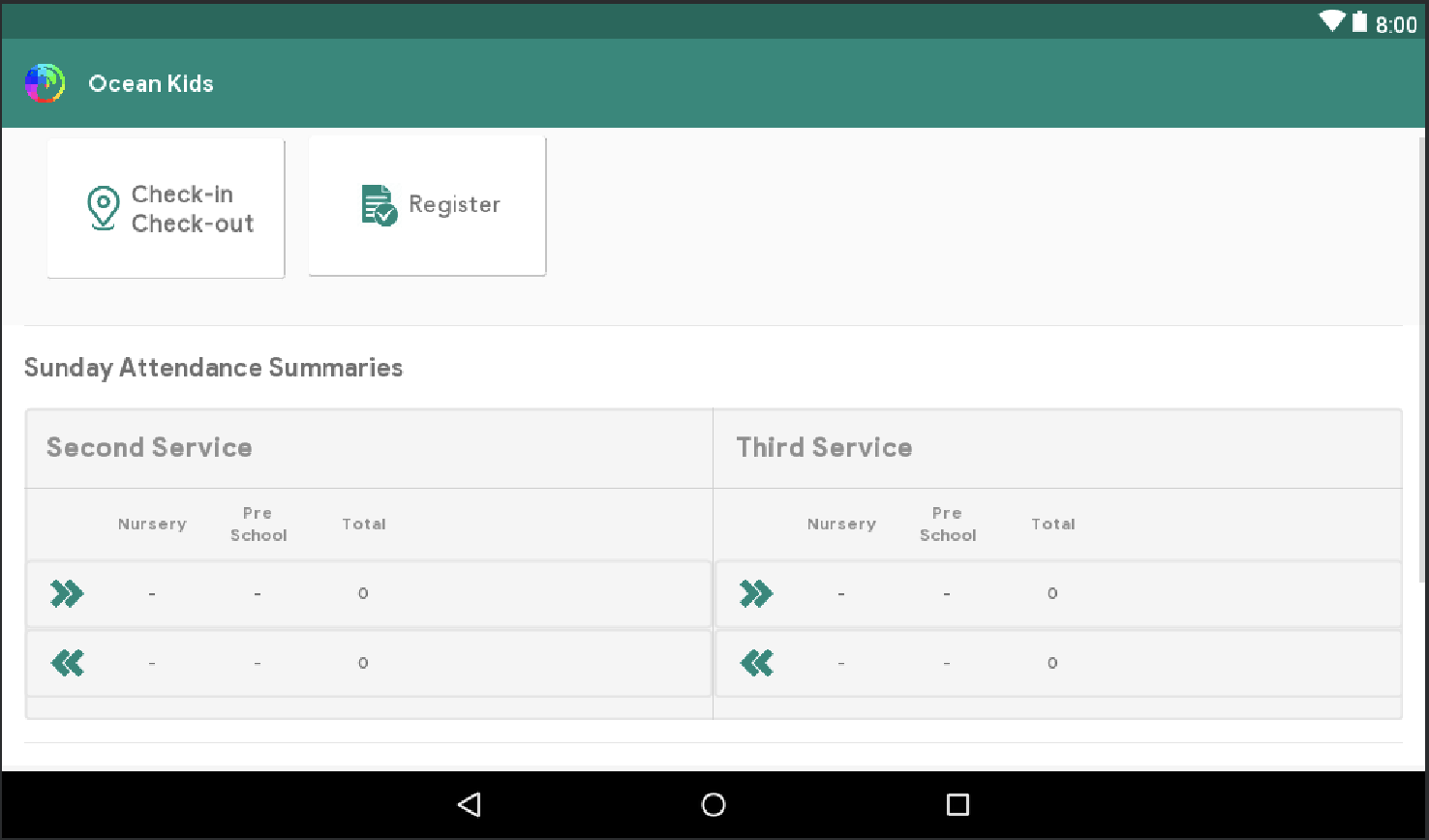Tap the Android back navigation button
The width and height of the screenshot is (1429, 840).
tap(470, 804)
